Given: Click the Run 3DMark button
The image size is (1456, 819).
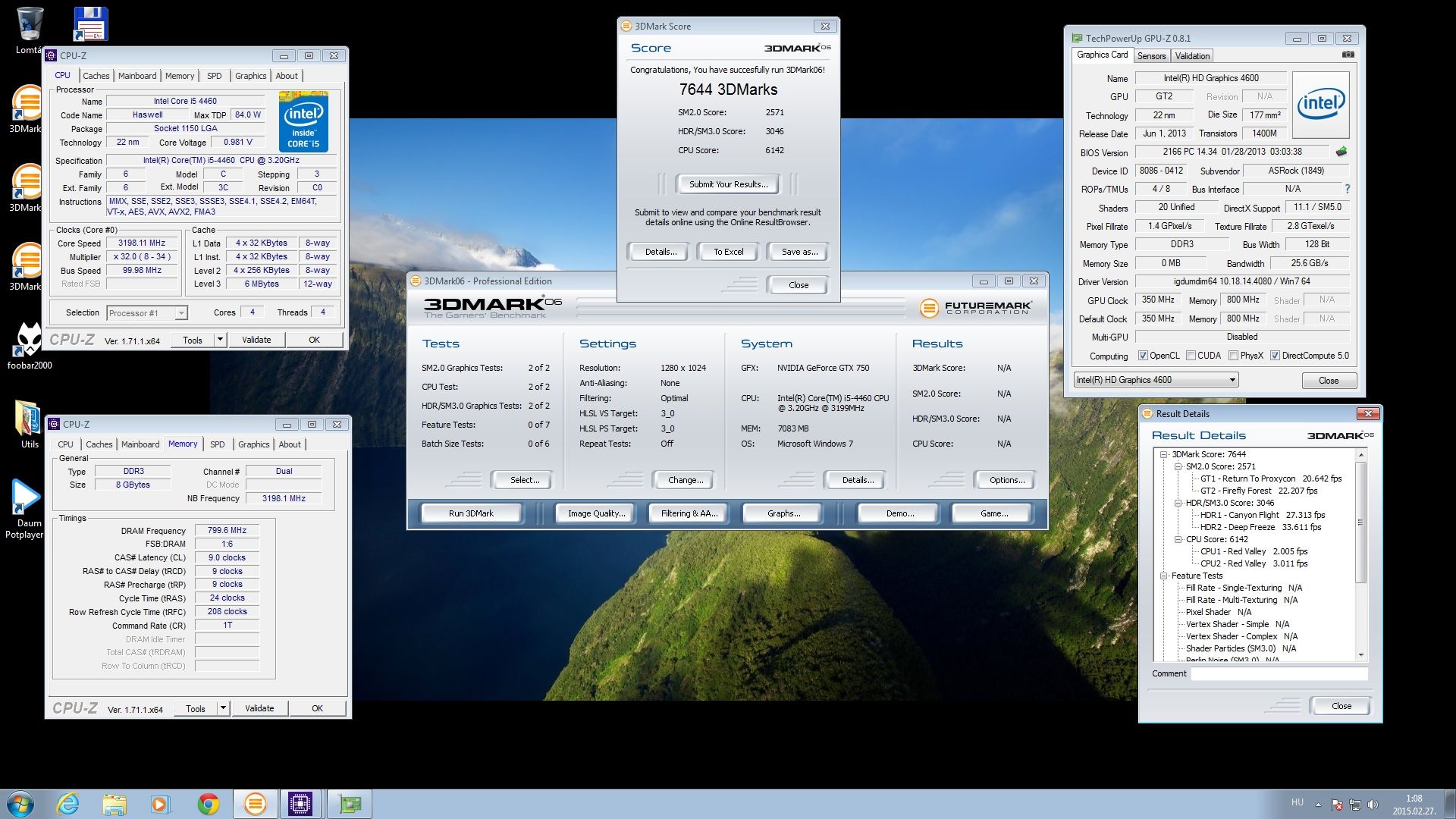Looking at the screenshot, I should pos(471,513).
